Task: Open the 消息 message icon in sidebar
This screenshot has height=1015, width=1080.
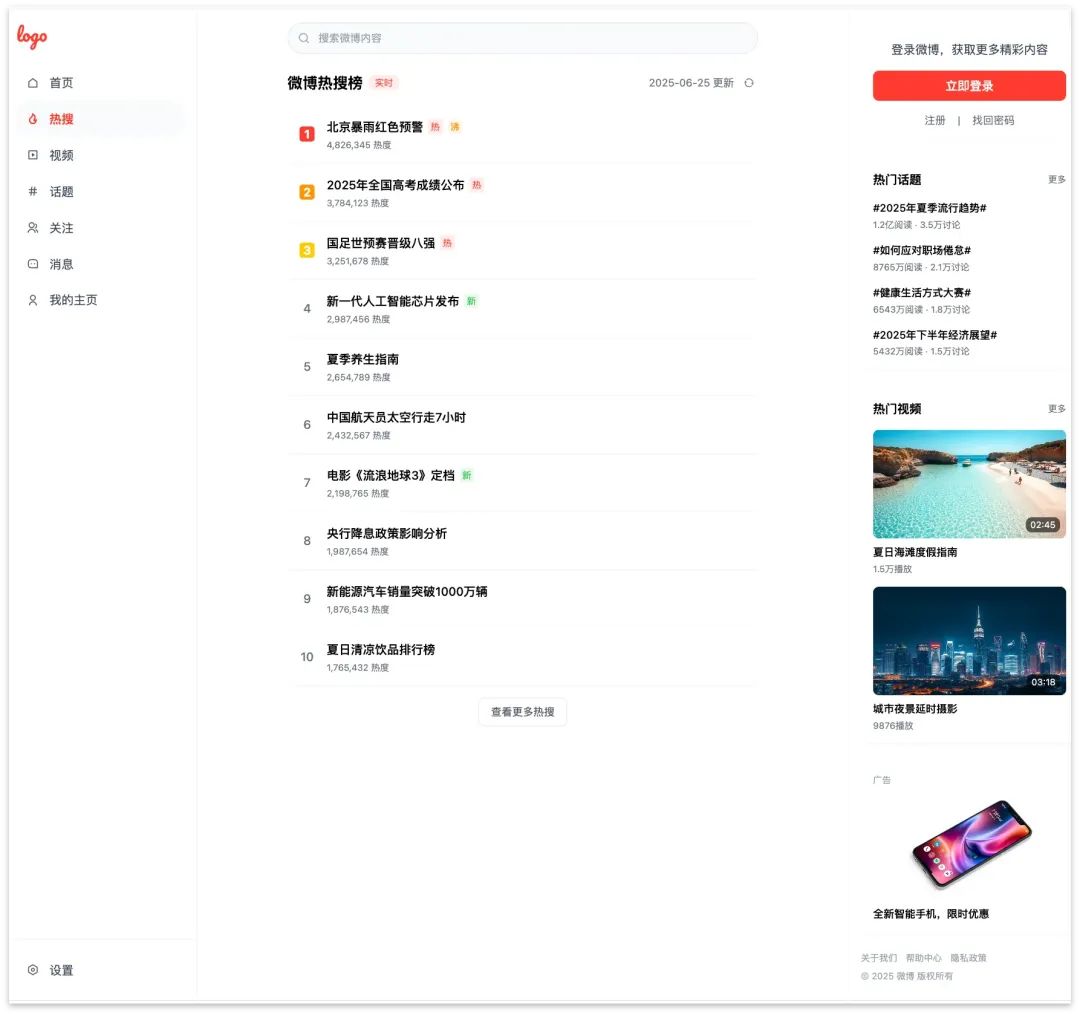Action: (x=33, y=264)
